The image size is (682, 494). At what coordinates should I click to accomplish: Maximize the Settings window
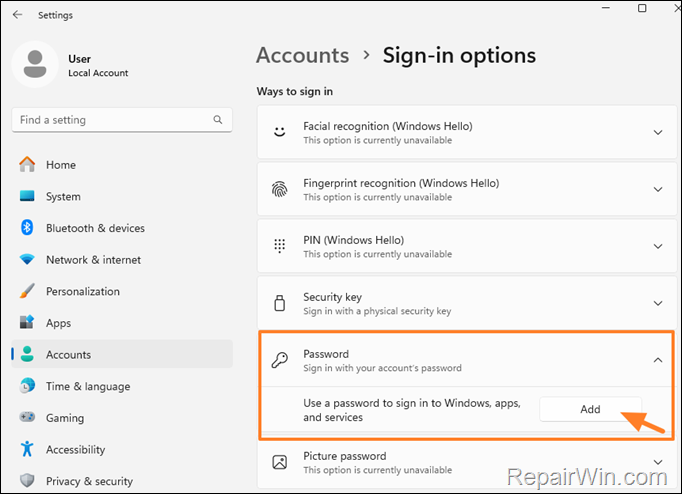tap(642, 8)
